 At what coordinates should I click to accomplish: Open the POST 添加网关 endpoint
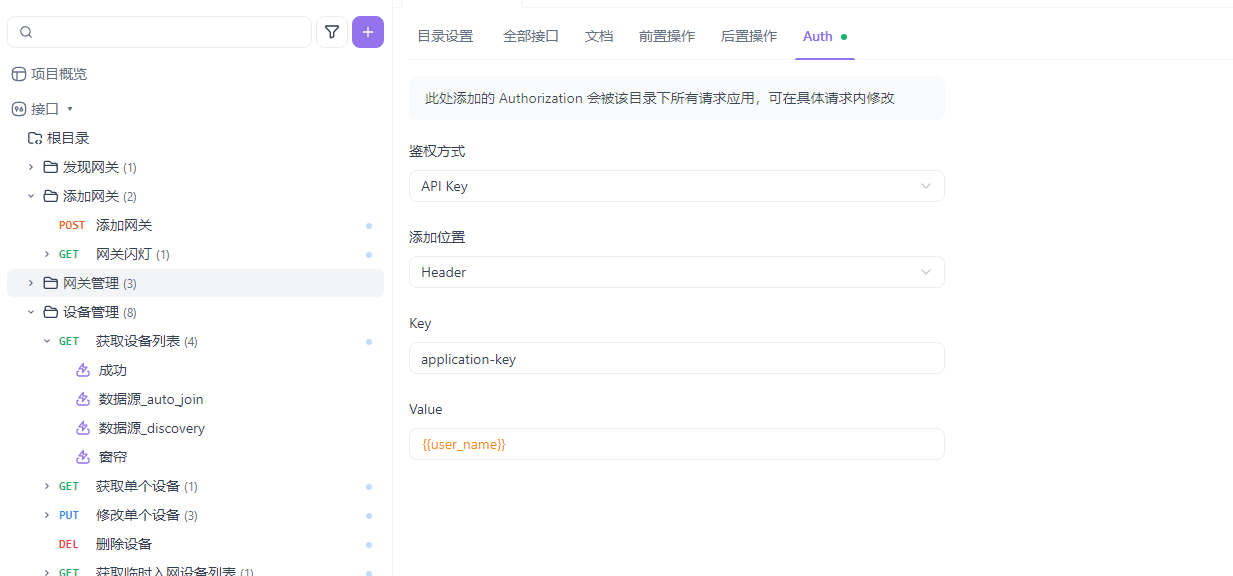point(124,225)
